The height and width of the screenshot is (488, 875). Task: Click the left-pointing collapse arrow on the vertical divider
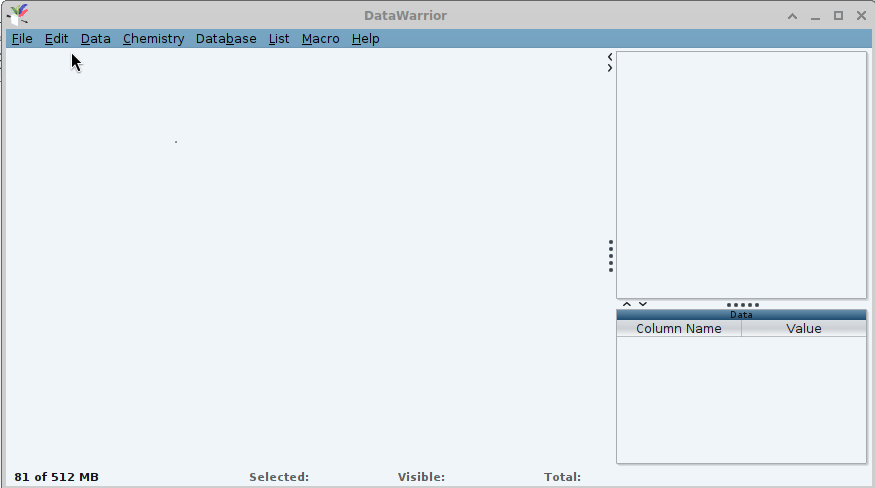coord(610,57)
